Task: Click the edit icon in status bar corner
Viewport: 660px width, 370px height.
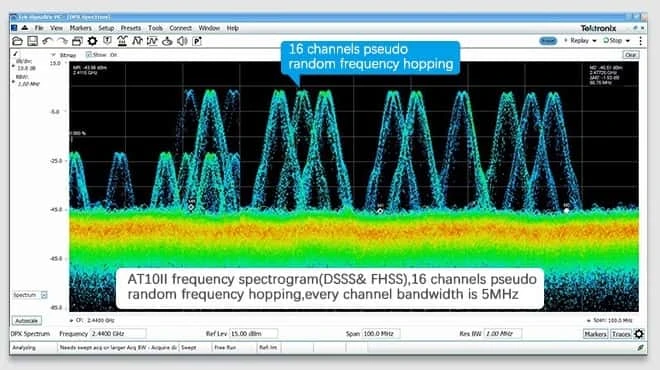Action: tap(640, 348)
